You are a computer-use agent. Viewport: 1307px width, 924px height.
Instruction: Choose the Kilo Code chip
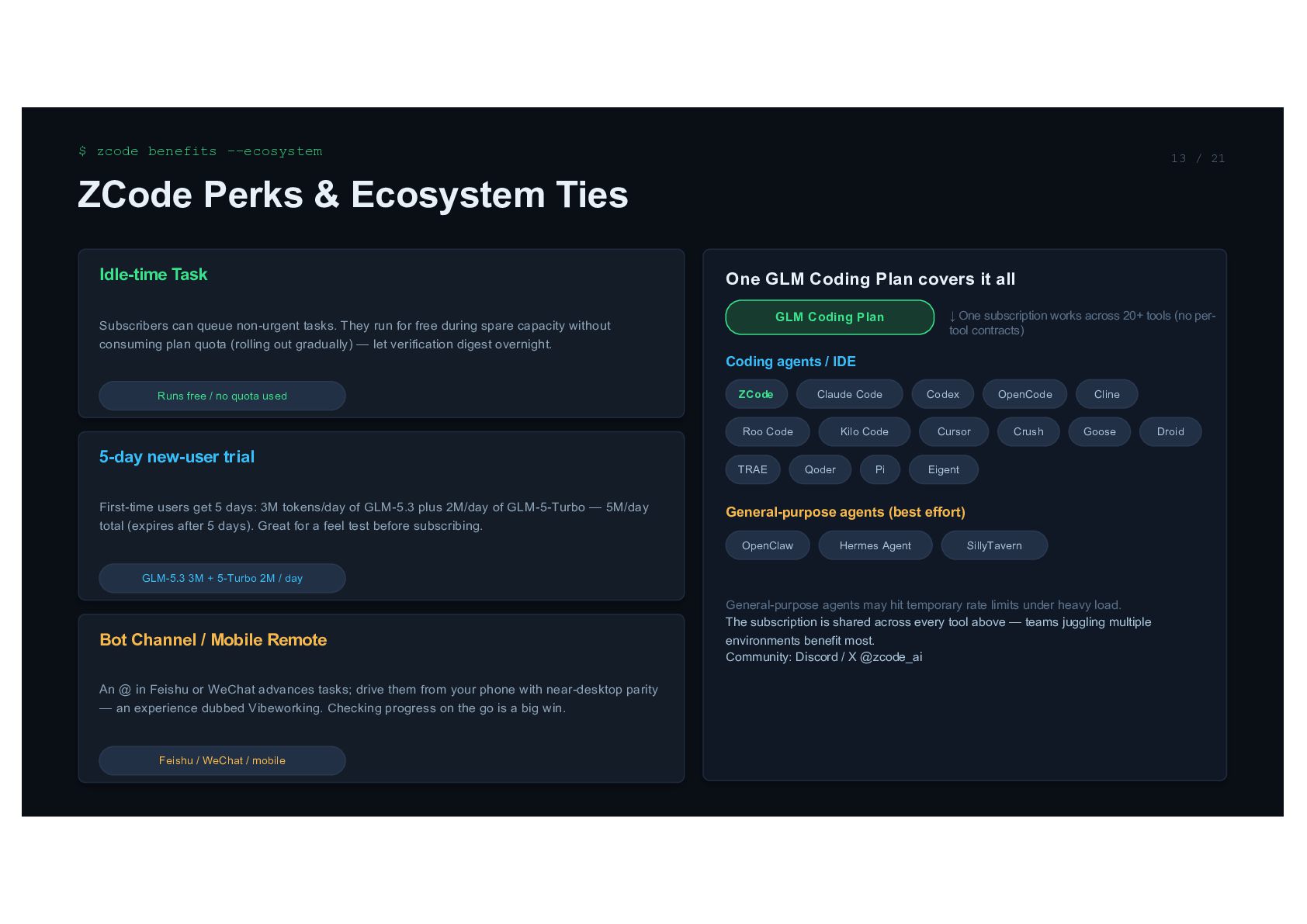click(x=864, y=431)
